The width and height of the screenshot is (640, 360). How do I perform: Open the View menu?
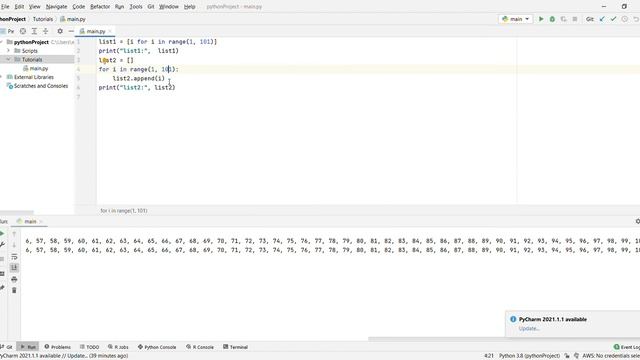pos(35,7)
